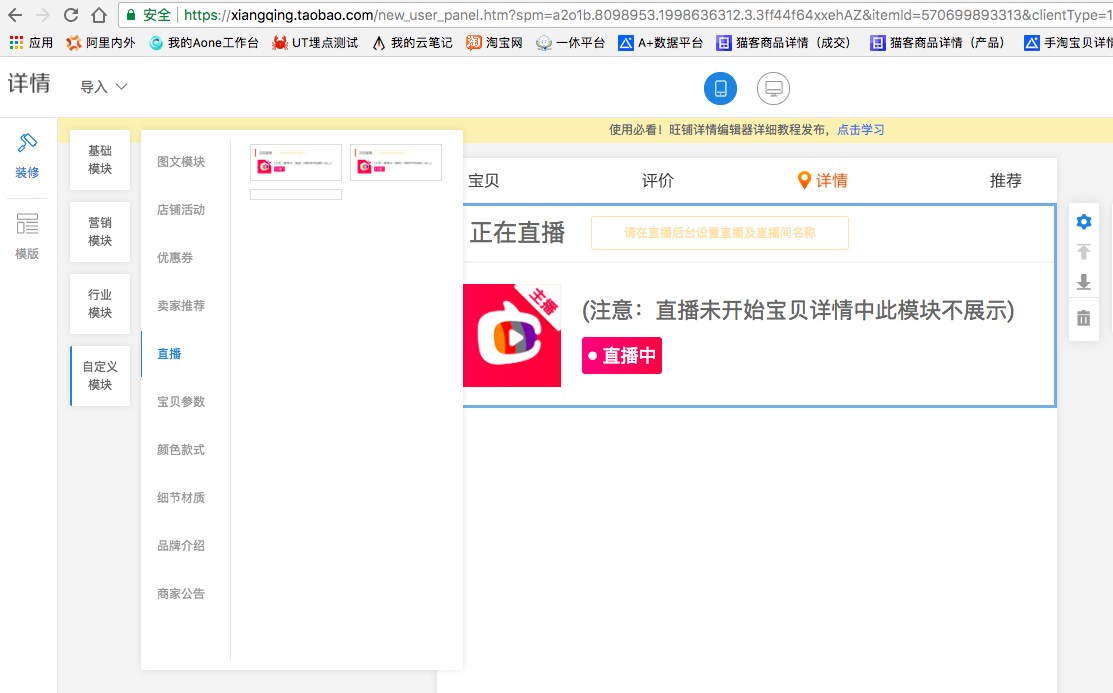Move module down with arrow icon
Image resolution: width=1113 pixels, height=693 pixels.
1083,283
